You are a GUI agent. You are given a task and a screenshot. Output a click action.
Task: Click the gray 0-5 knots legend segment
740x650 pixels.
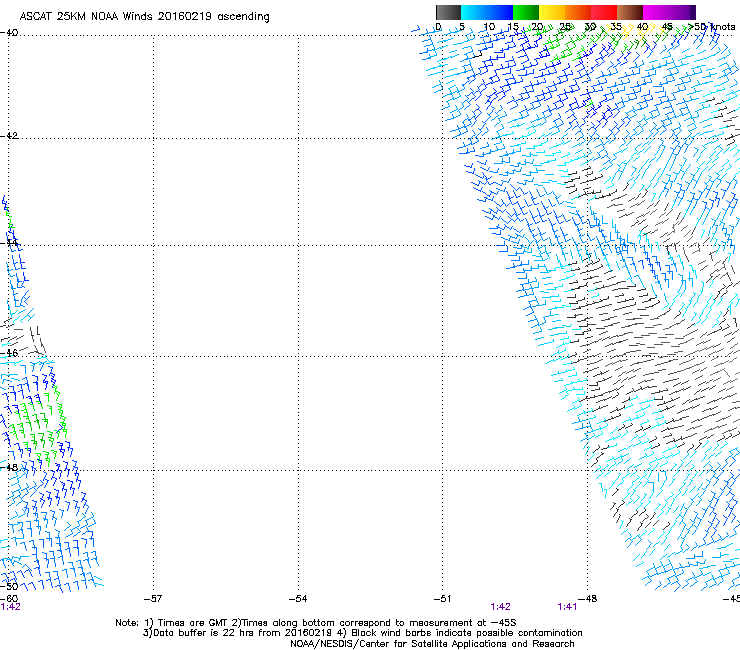(x=448, y=12)
